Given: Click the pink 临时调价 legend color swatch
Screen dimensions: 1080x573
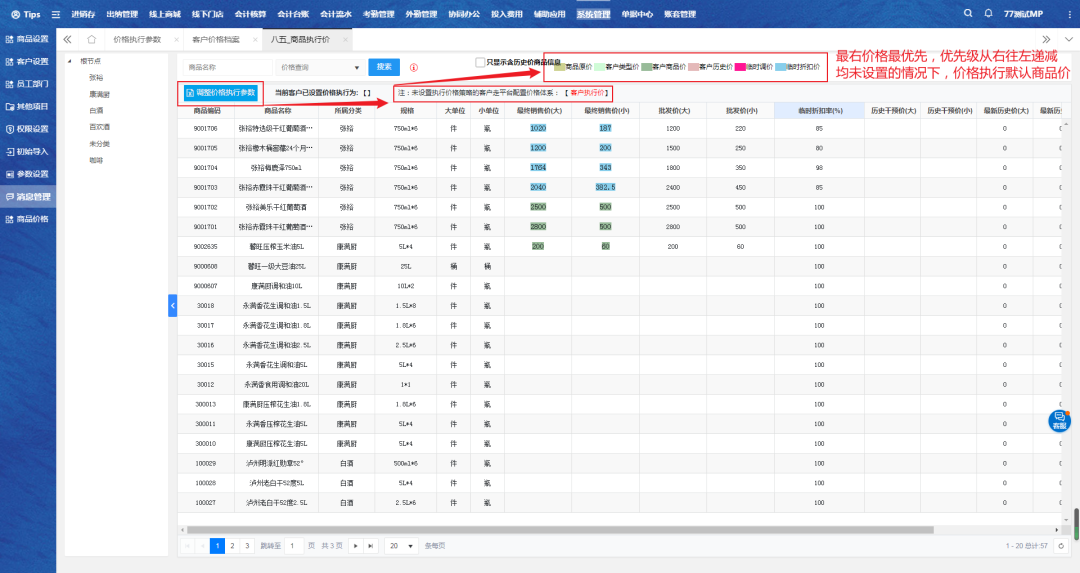Looking at the screenshot, I should click(740, 67).
